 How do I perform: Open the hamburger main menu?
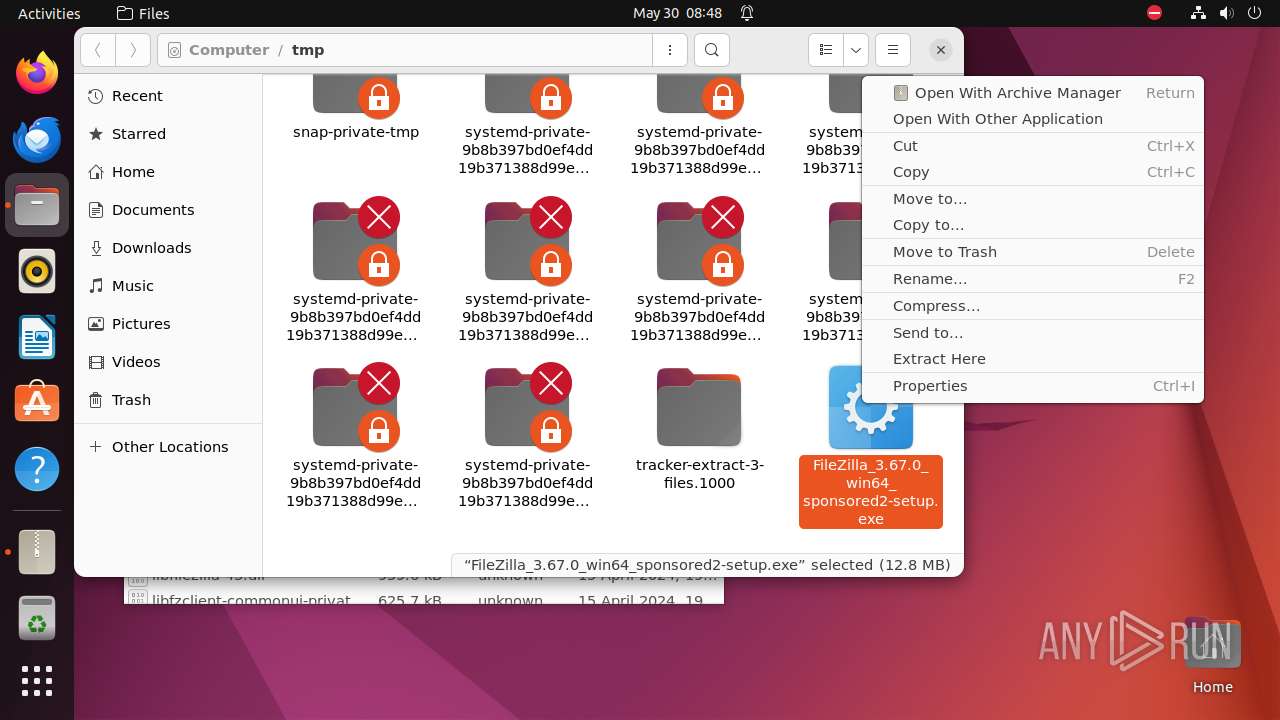click(892, 50)
